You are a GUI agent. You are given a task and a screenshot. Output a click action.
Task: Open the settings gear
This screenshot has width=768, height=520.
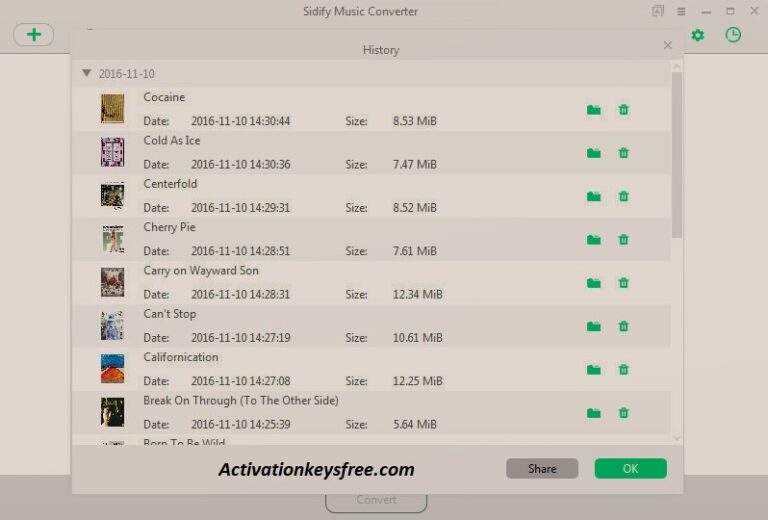pyautogui.click(x=697, y=35)
